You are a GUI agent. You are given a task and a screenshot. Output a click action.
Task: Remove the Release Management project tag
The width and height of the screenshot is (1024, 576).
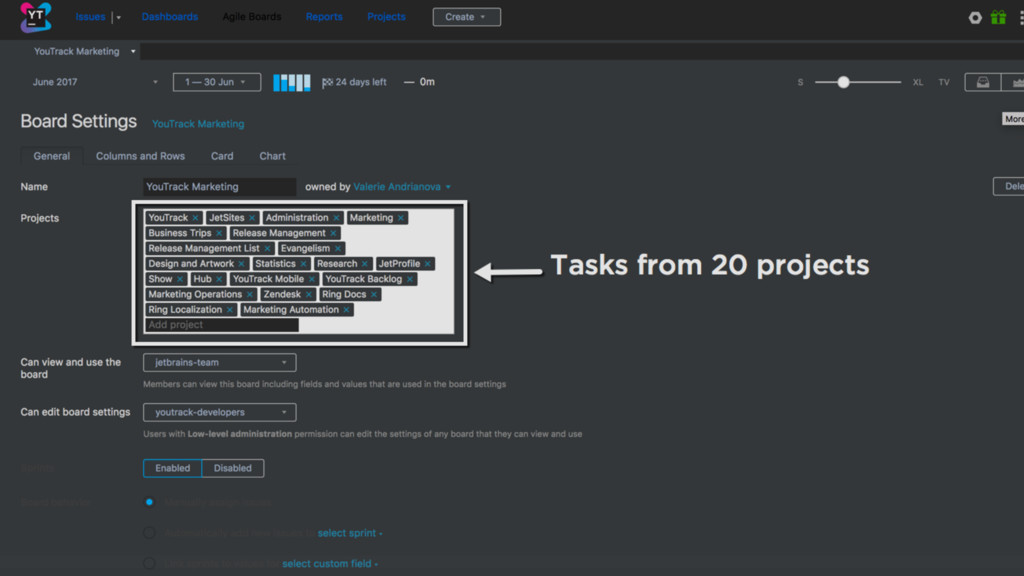click(x=333, y=233)
